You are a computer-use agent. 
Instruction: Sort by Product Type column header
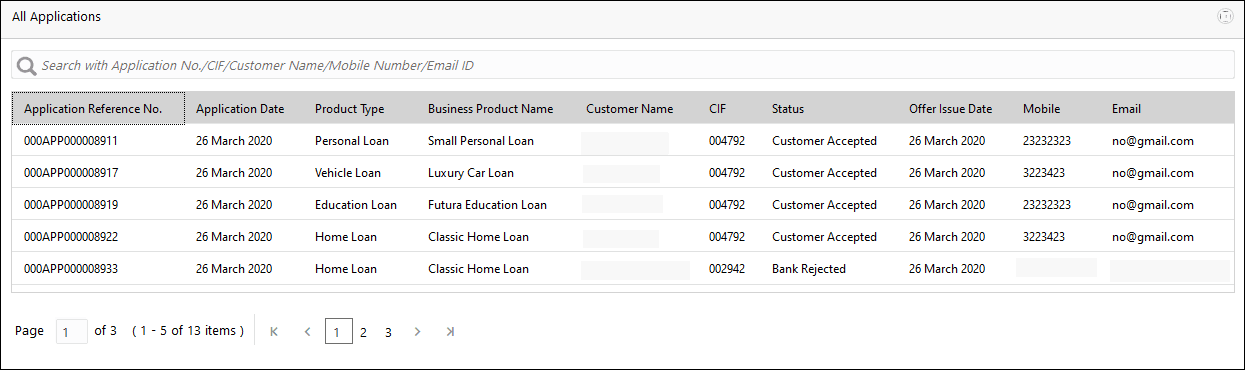pos(349,109)
